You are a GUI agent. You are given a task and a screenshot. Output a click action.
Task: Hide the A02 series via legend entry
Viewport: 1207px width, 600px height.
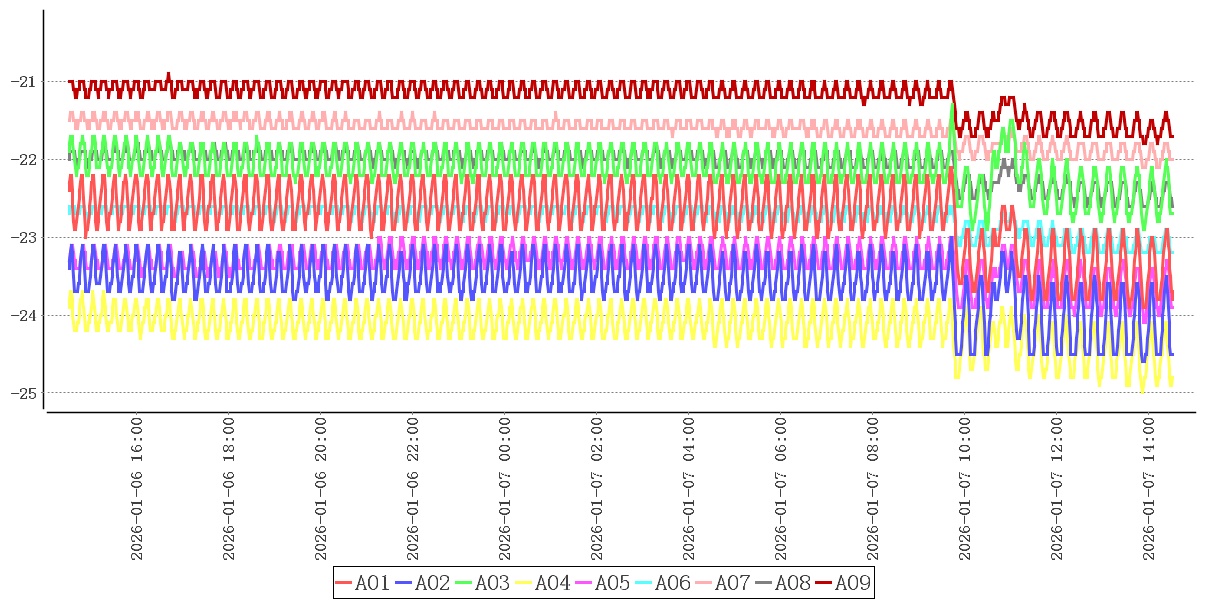pos(423,583)
